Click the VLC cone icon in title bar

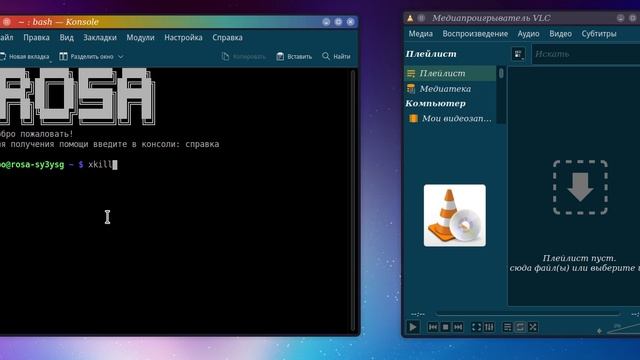pyautogui.click(x=410, y=18)
